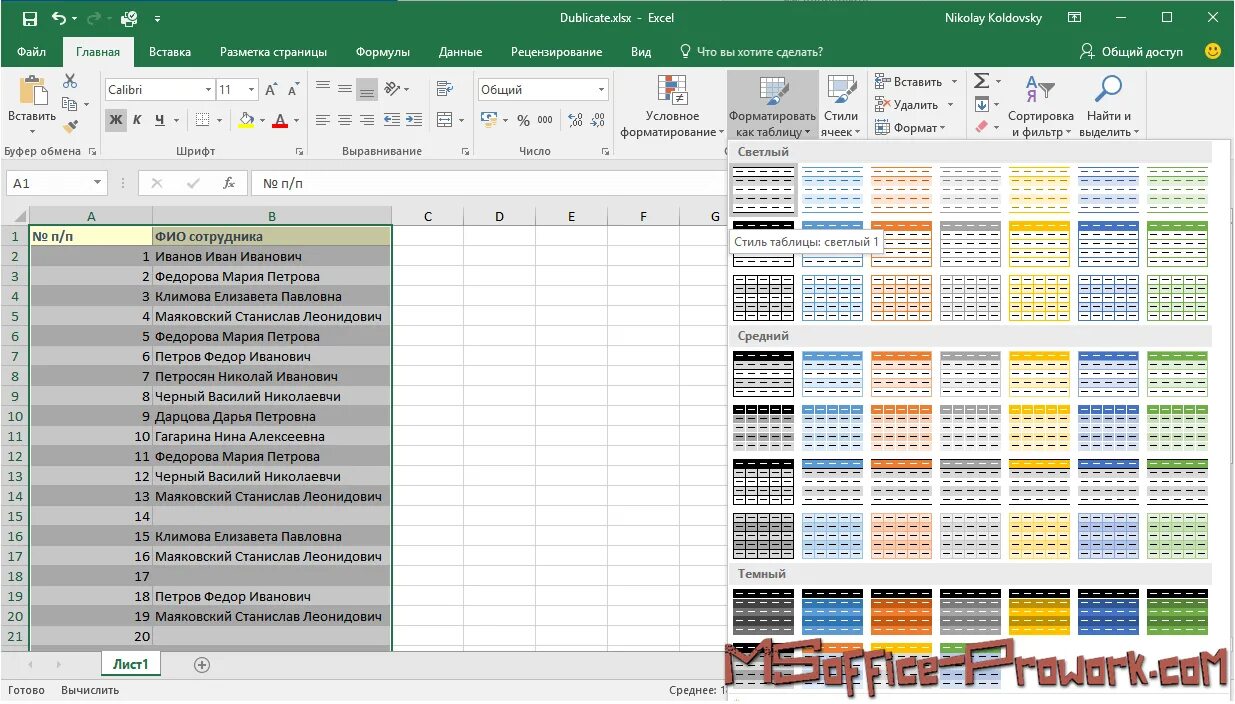Click the Cut scissors icon

point(70,81)
